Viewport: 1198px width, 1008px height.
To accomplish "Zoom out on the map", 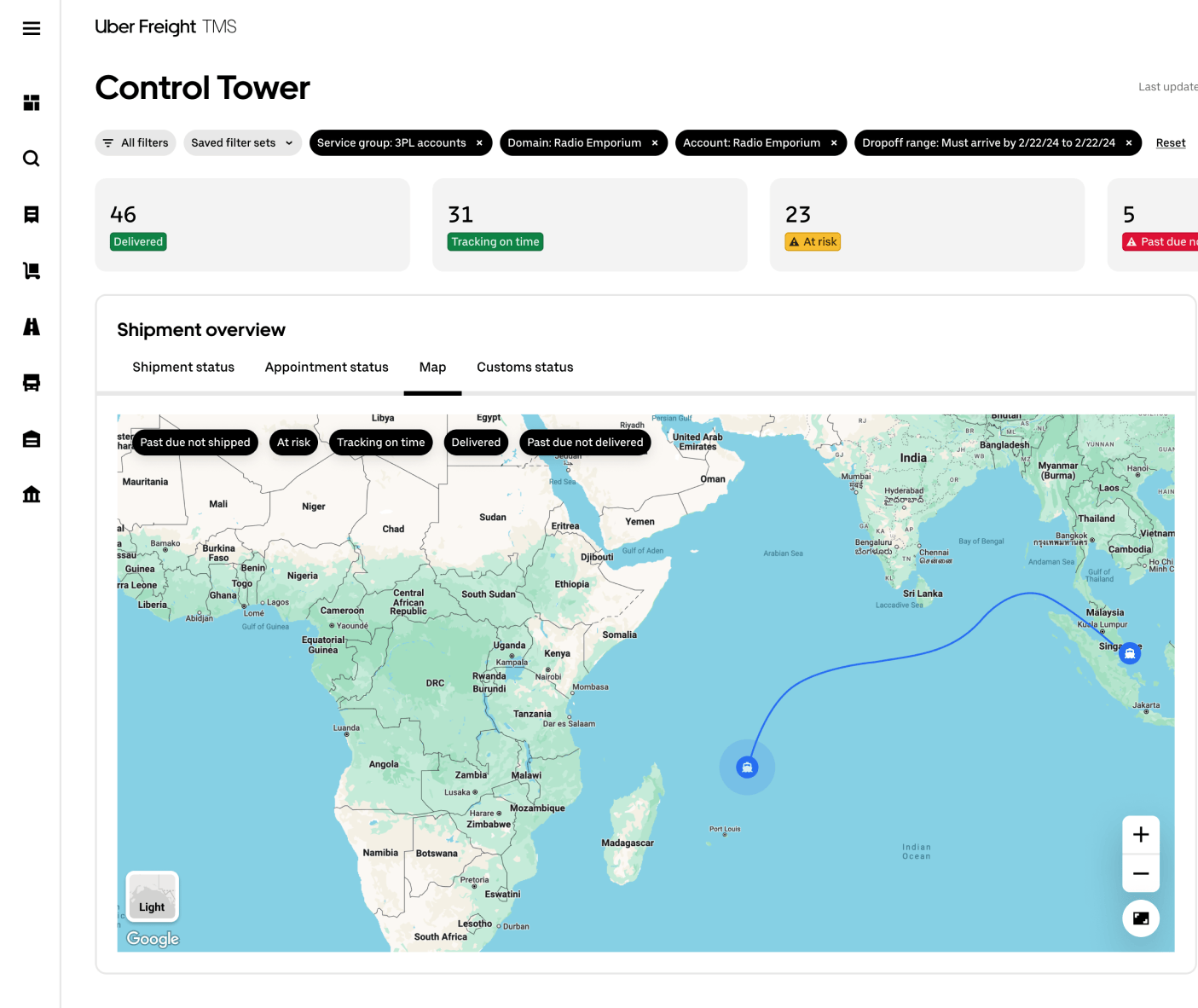I will pos(1141,873).
